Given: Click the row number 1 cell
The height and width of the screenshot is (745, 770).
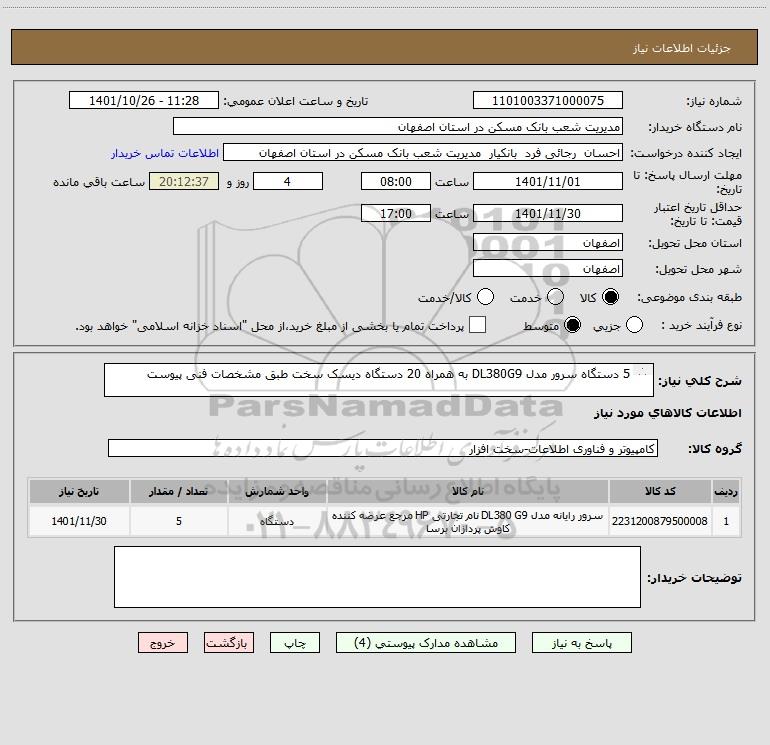Looking at the screenshot, I should (x=726, y=521).
